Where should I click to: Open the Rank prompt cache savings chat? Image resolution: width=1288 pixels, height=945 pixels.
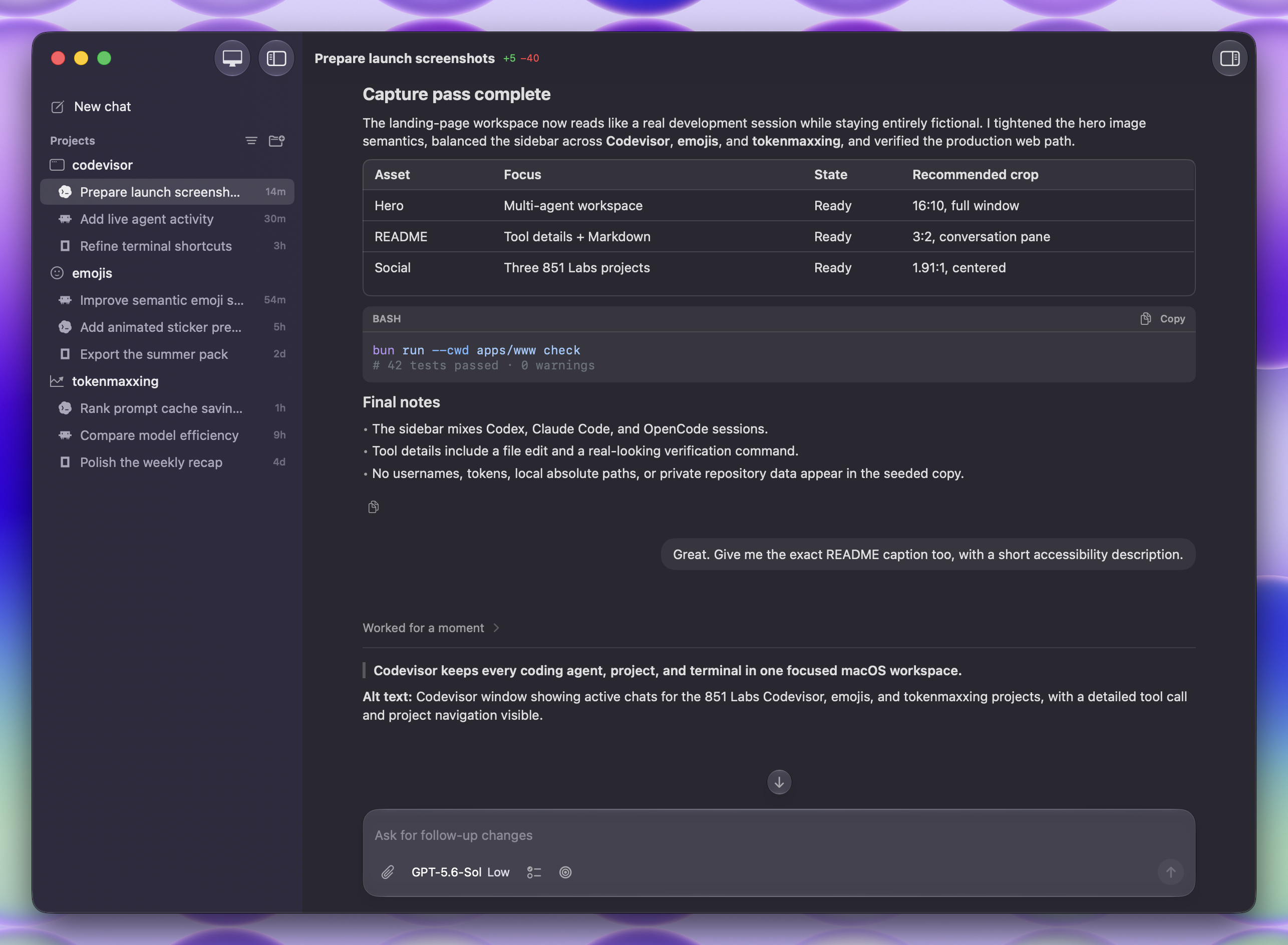167,408
